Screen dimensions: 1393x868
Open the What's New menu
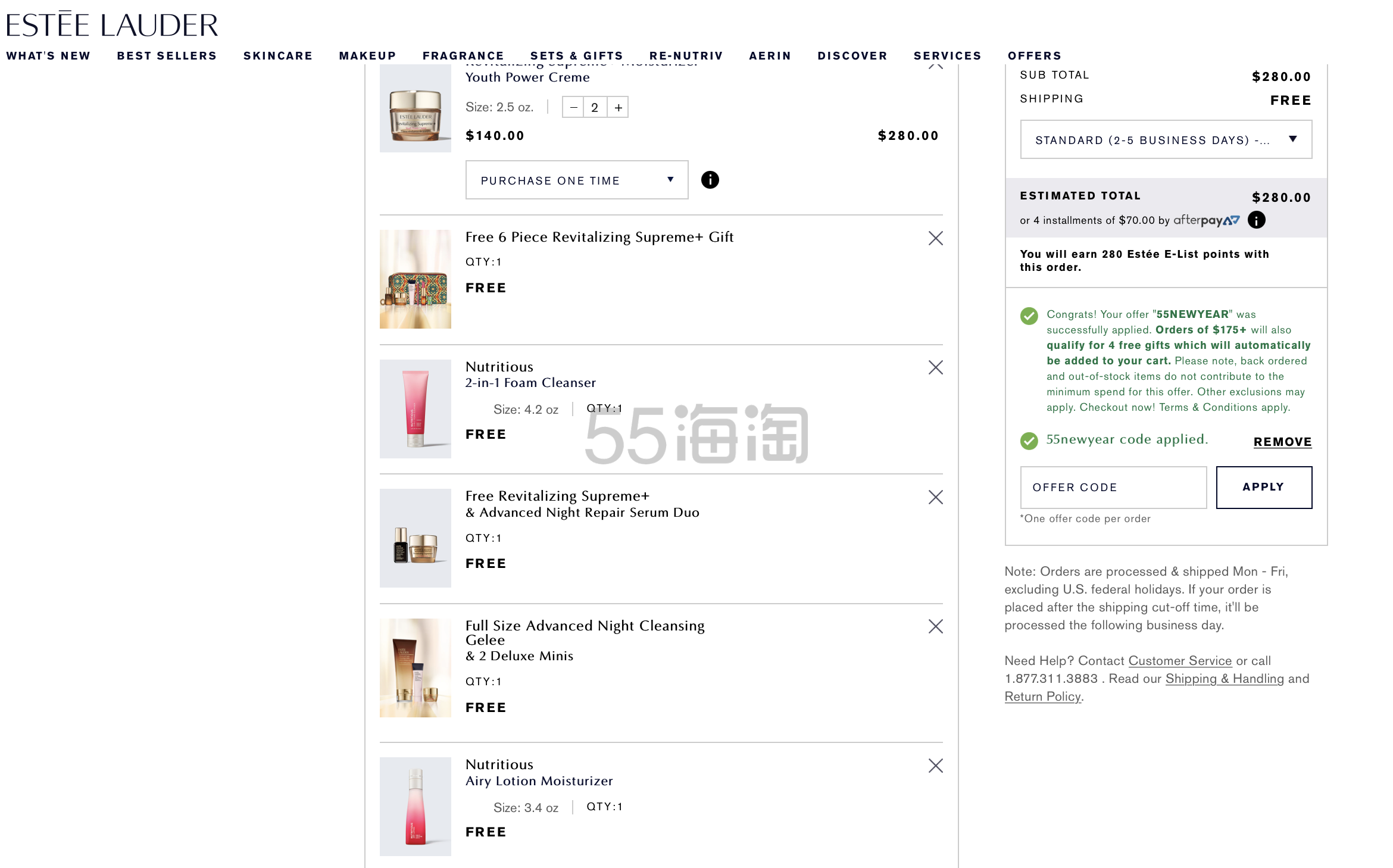pos(48,55)
